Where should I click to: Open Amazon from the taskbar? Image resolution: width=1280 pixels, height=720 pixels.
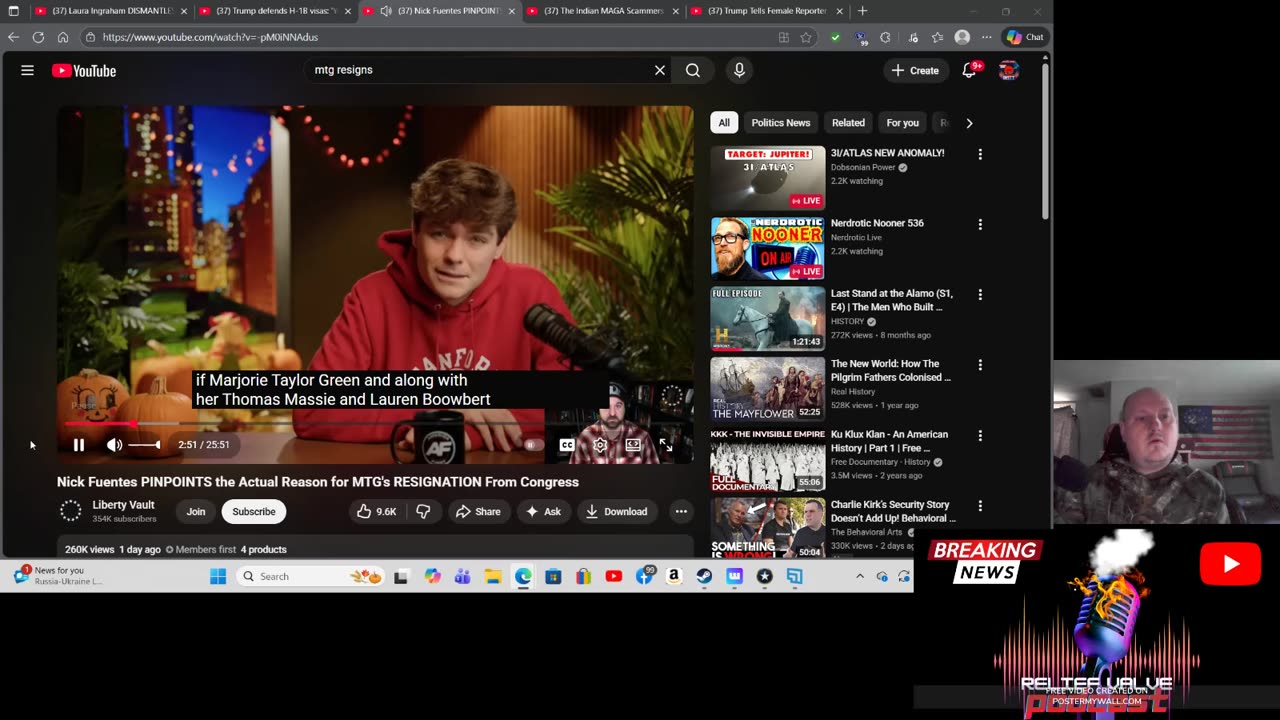click(674, 576)
